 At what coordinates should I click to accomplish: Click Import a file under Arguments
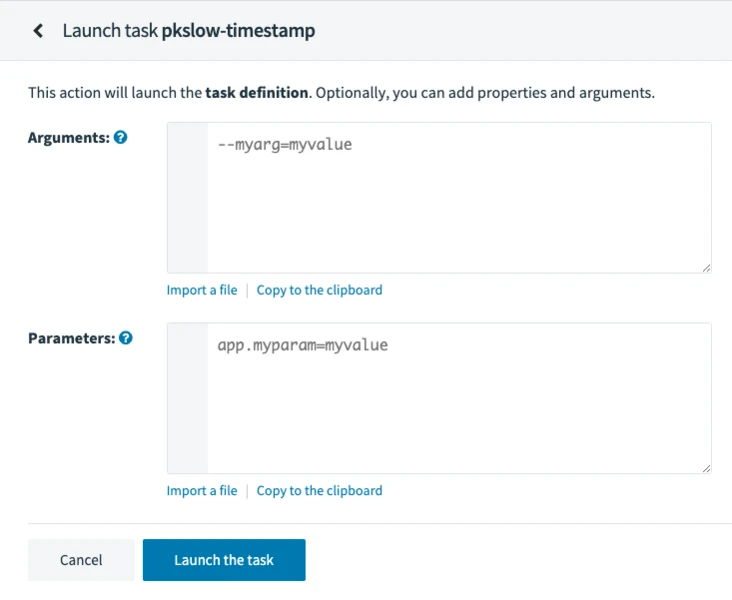click(202, 290)
